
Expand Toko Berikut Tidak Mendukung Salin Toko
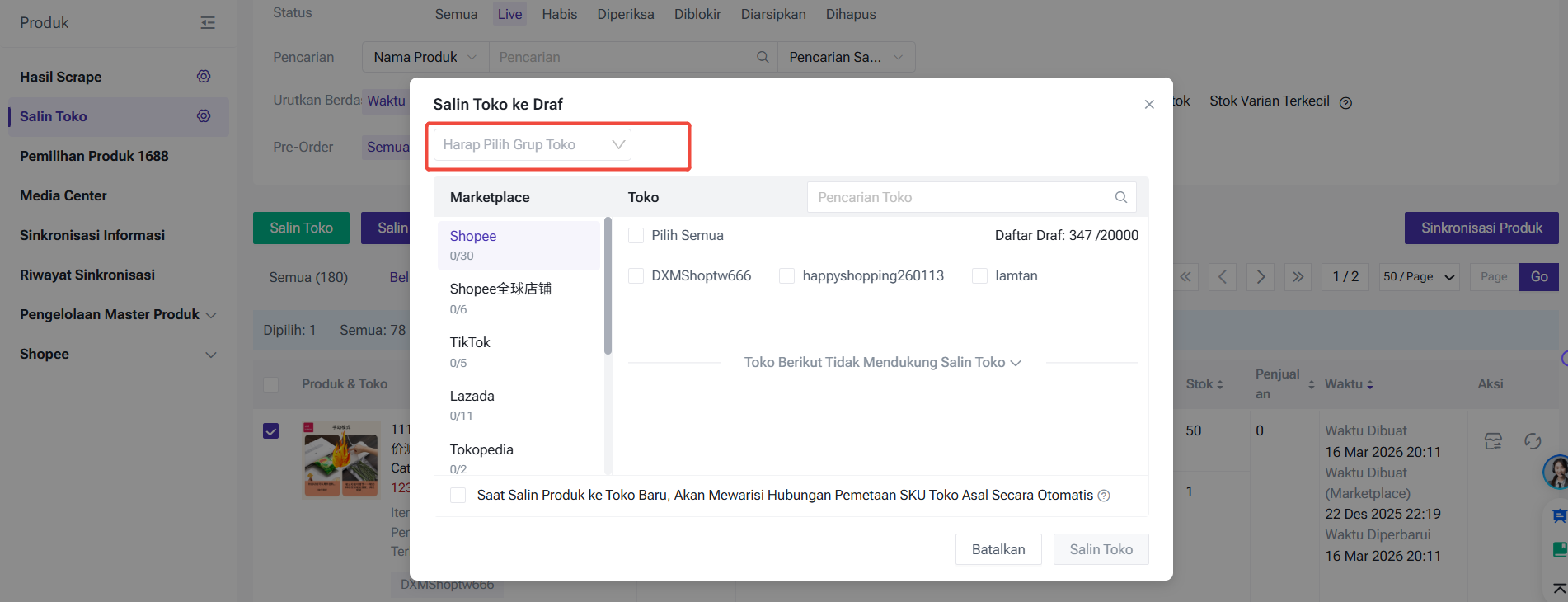tap(882, 363)
